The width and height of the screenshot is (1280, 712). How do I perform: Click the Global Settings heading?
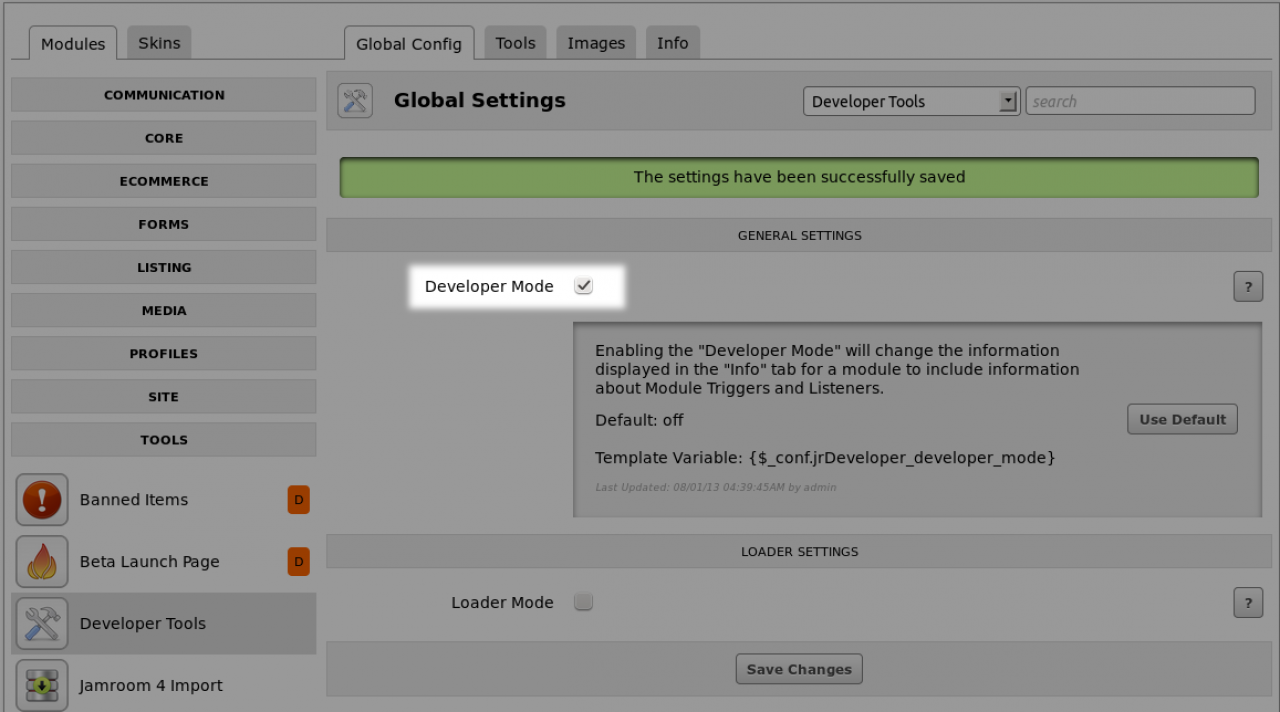[x=480, y=100]
